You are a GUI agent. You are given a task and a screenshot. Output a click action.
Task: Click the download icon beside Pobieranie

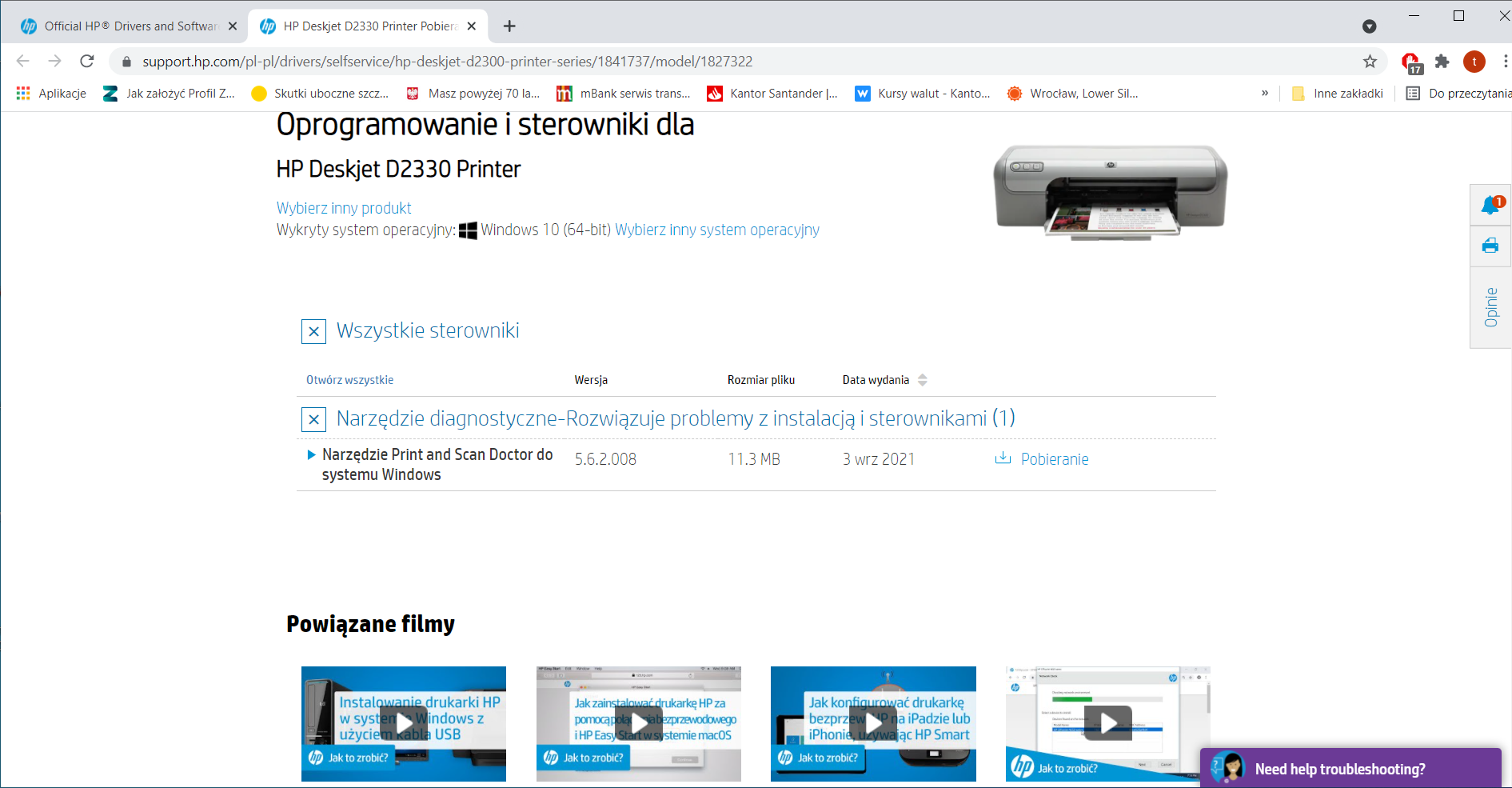[x=1003, y=458]
